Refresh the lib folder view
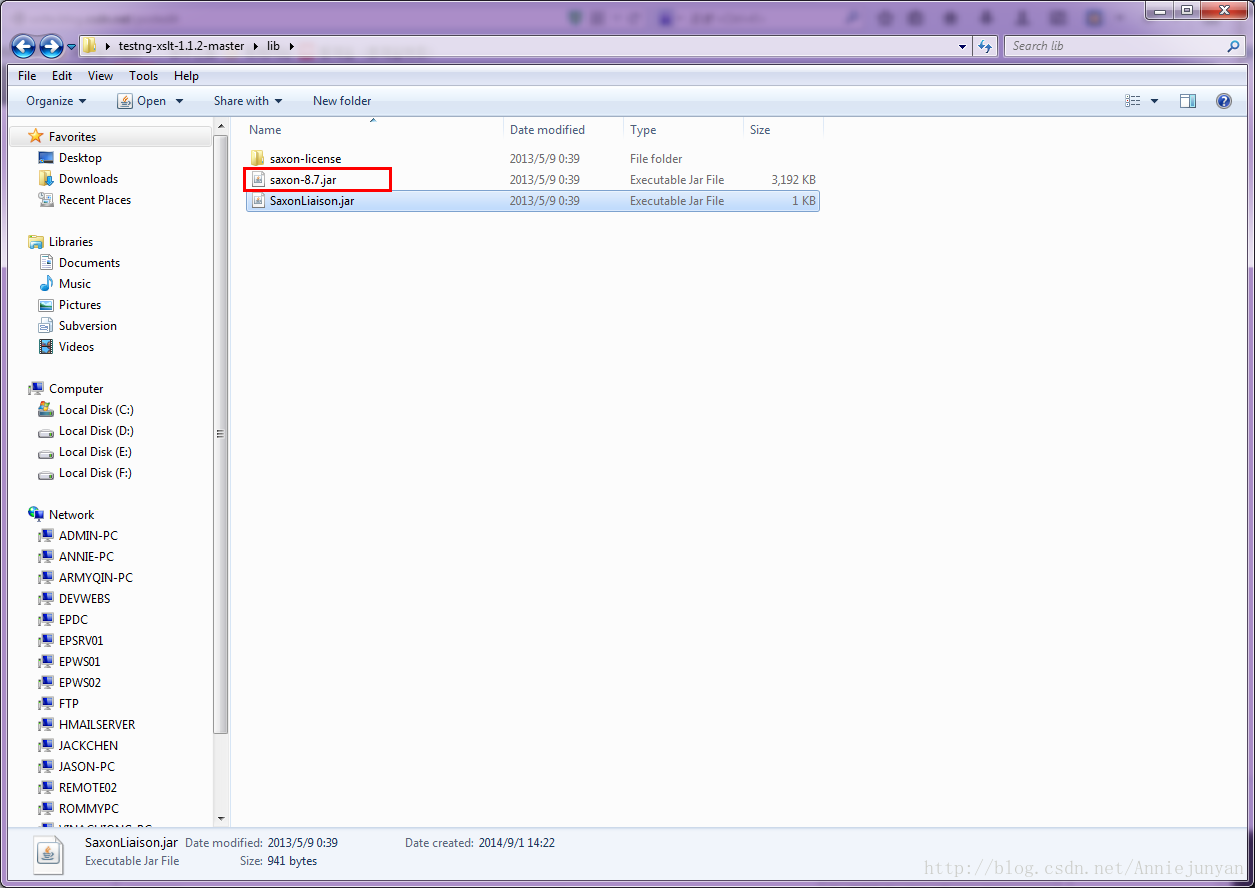 [985, 46]
